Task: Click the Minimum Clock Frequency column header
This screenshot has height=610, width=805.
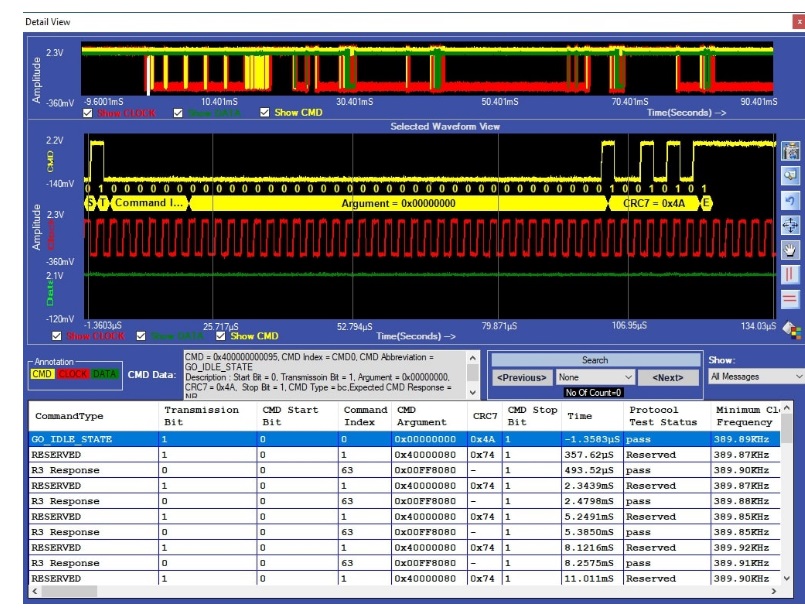Action: pos(745,416)
